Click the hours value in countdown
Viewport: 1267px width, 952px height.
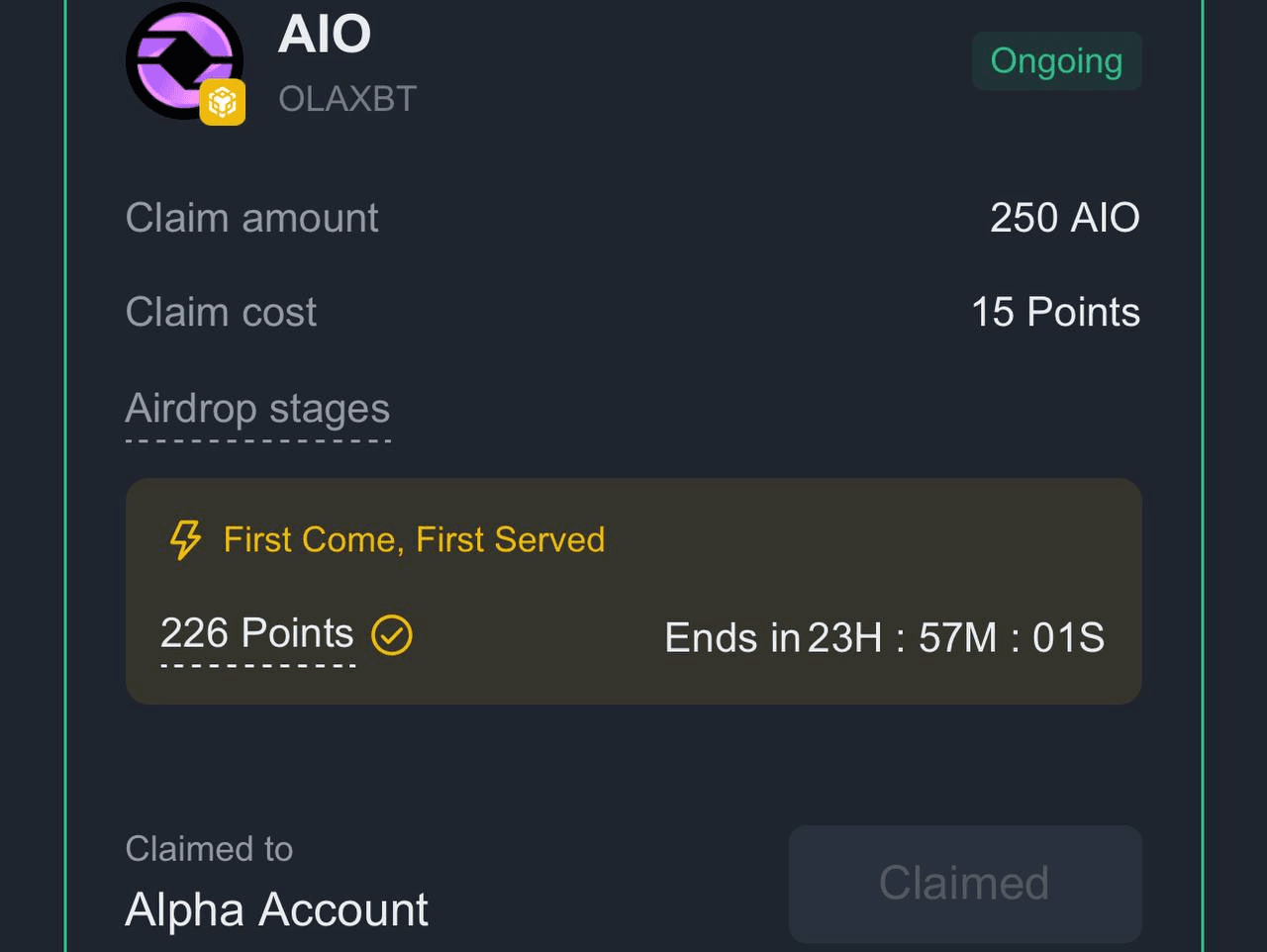pos(844,638)
